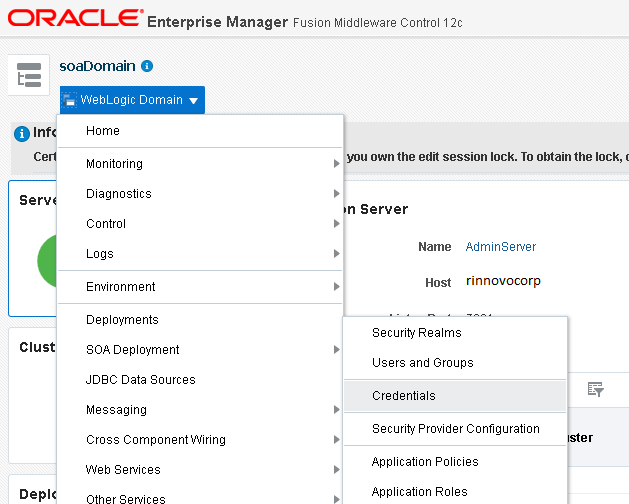The height and width of the screenshot is (504, 629).
Task: Open the AdminServer link
Action: 501,246
